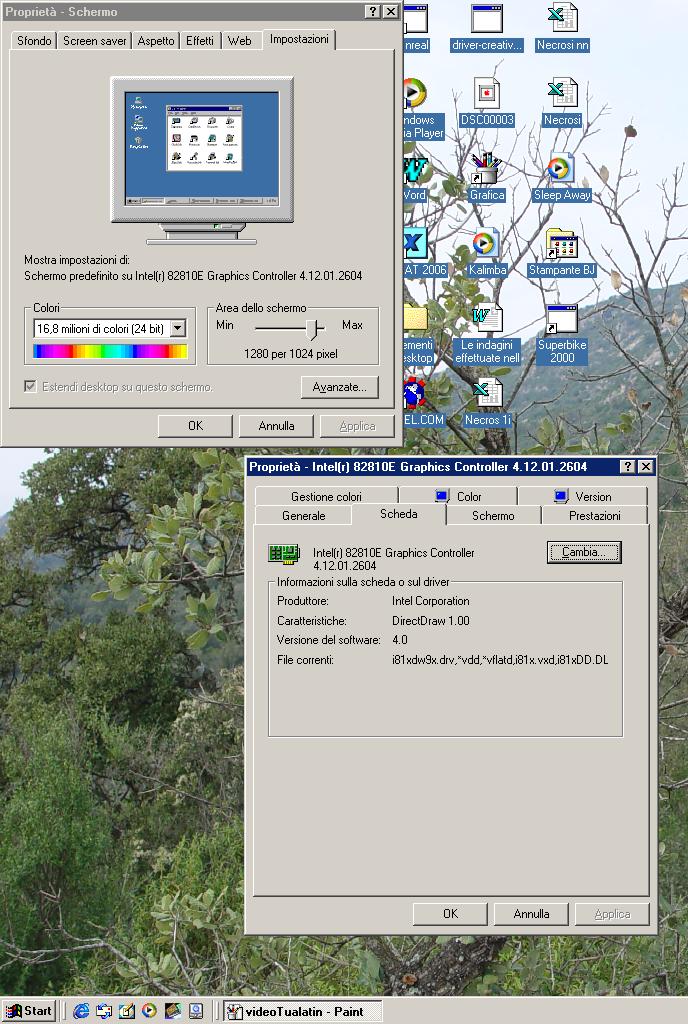
Task: Switch to videoTualatin - Paint taskbar button
Action: tap(303, 1011)
